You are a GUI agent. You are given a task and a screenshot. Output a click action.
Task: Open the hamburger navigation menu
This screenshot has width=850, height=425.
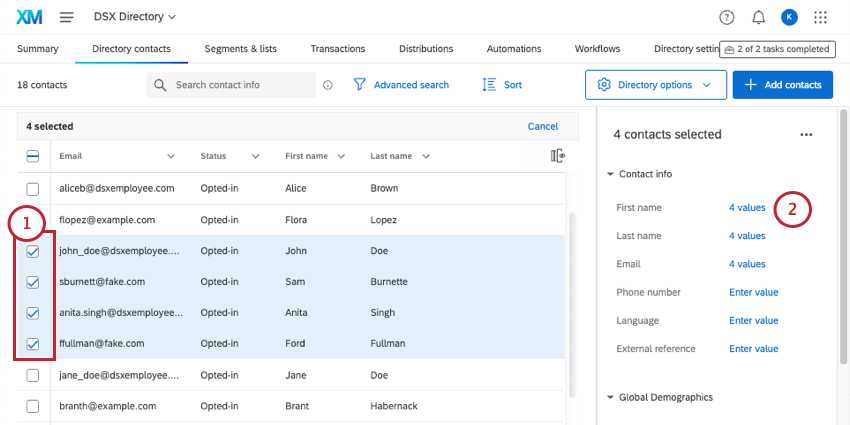pos(67,17)
